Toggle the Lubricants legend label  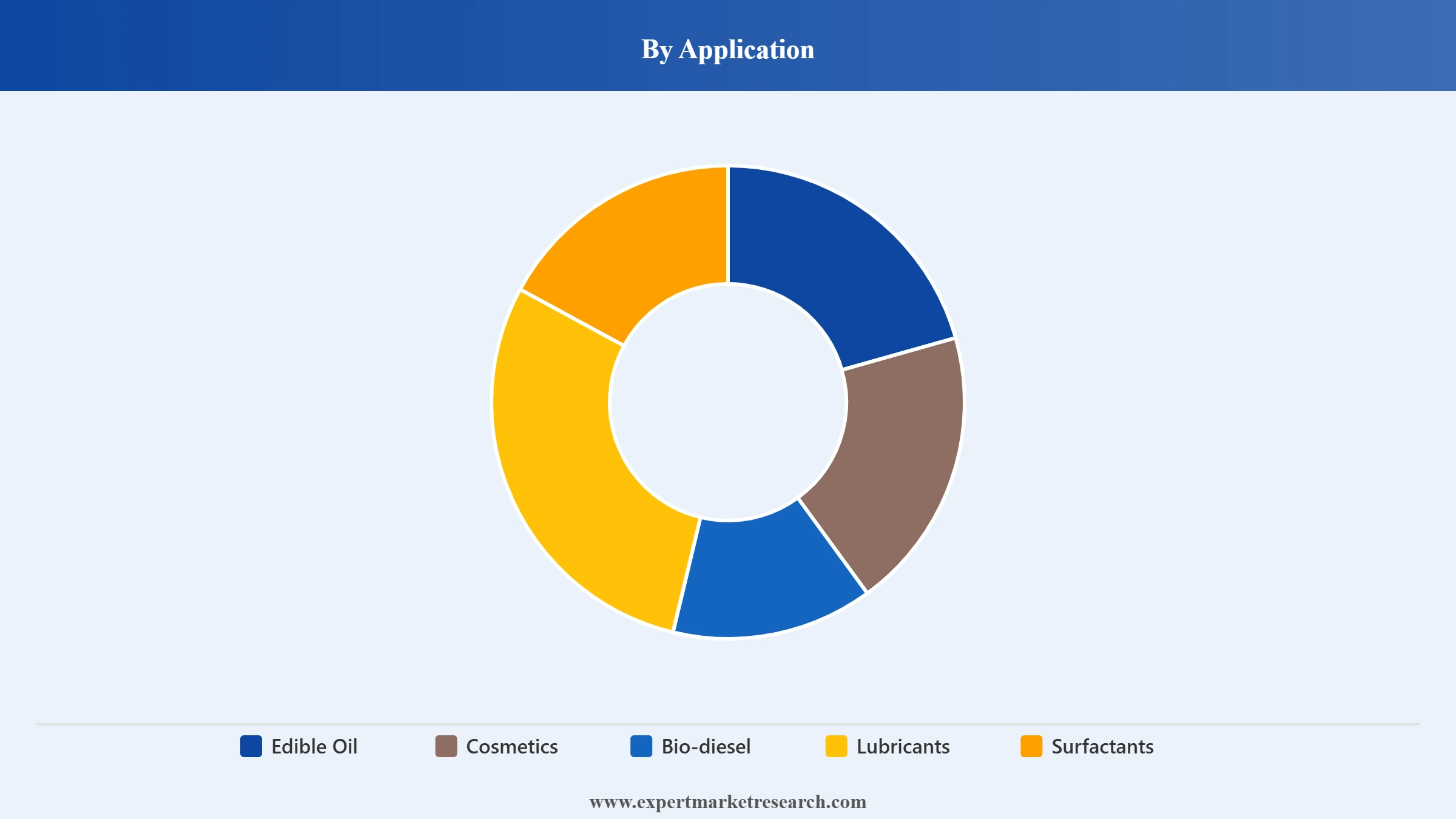(903, 746)
